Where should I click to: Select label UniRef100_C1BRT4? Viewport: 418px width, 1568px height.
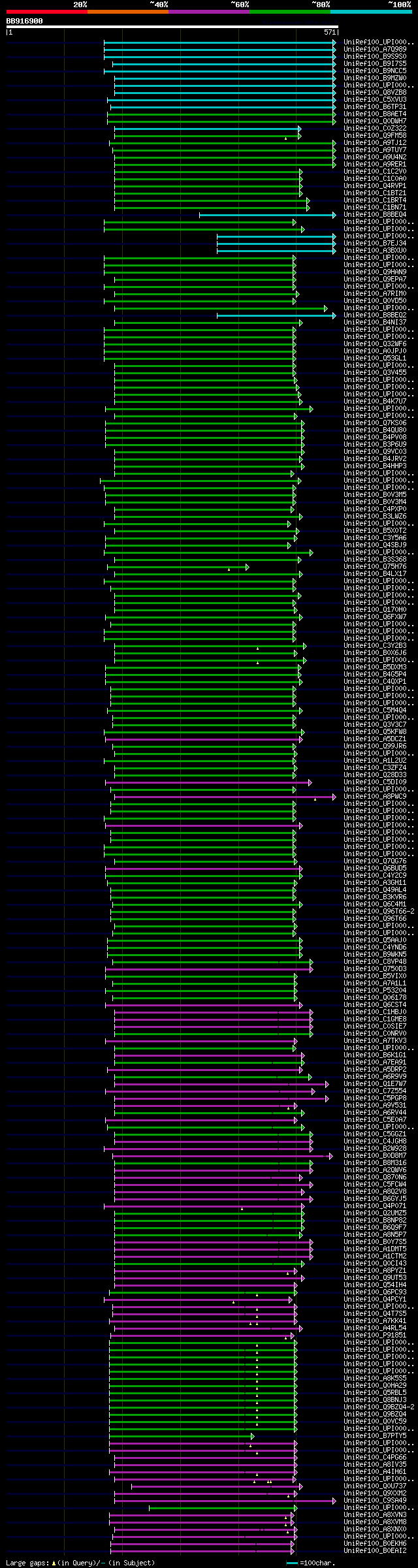(375, 200)
